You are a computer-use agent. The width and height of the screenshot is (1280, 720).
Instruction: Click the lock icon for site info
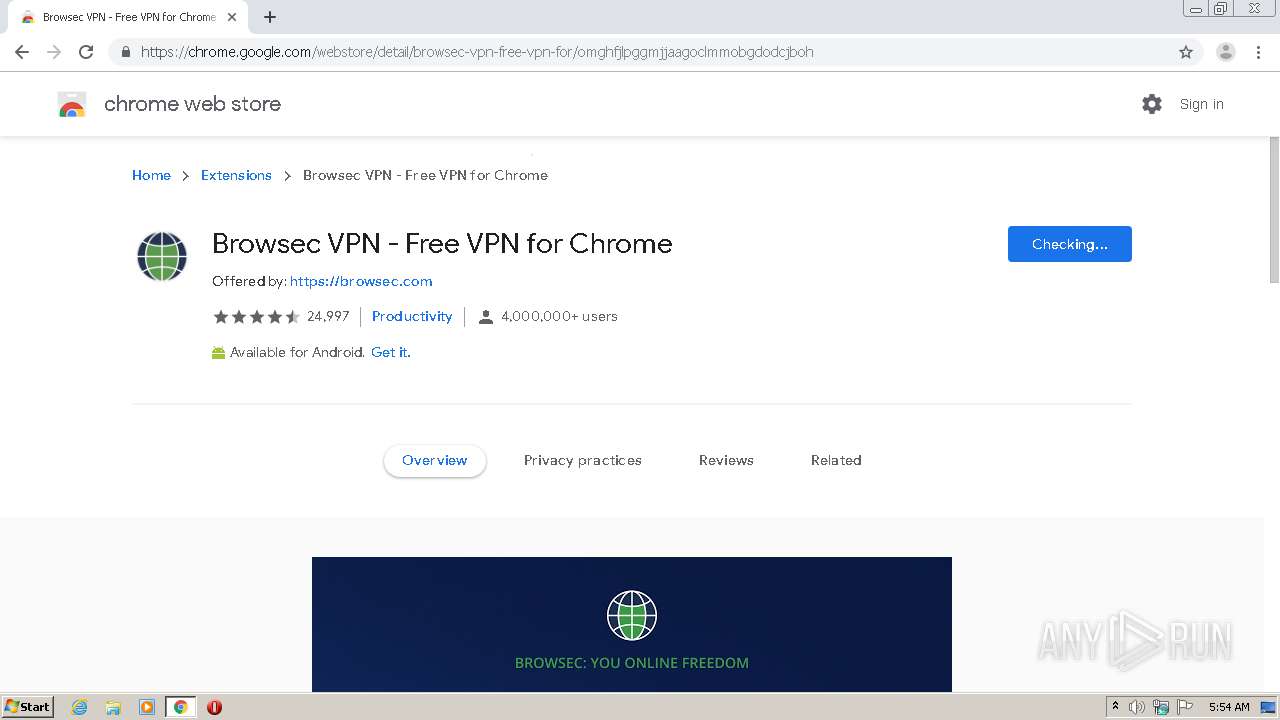pyautogui.click(x=126, y=52)
